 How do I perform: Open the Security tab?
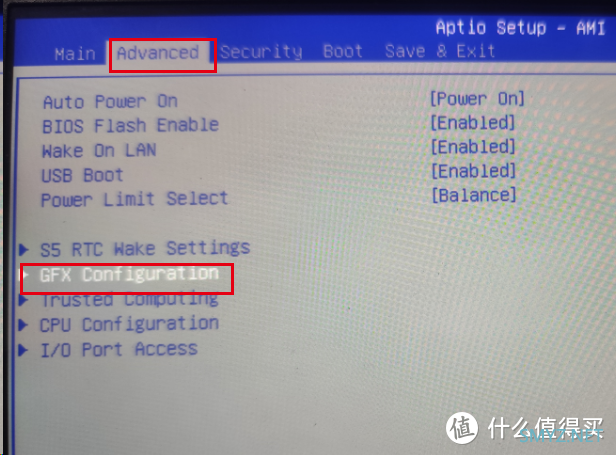261,52
